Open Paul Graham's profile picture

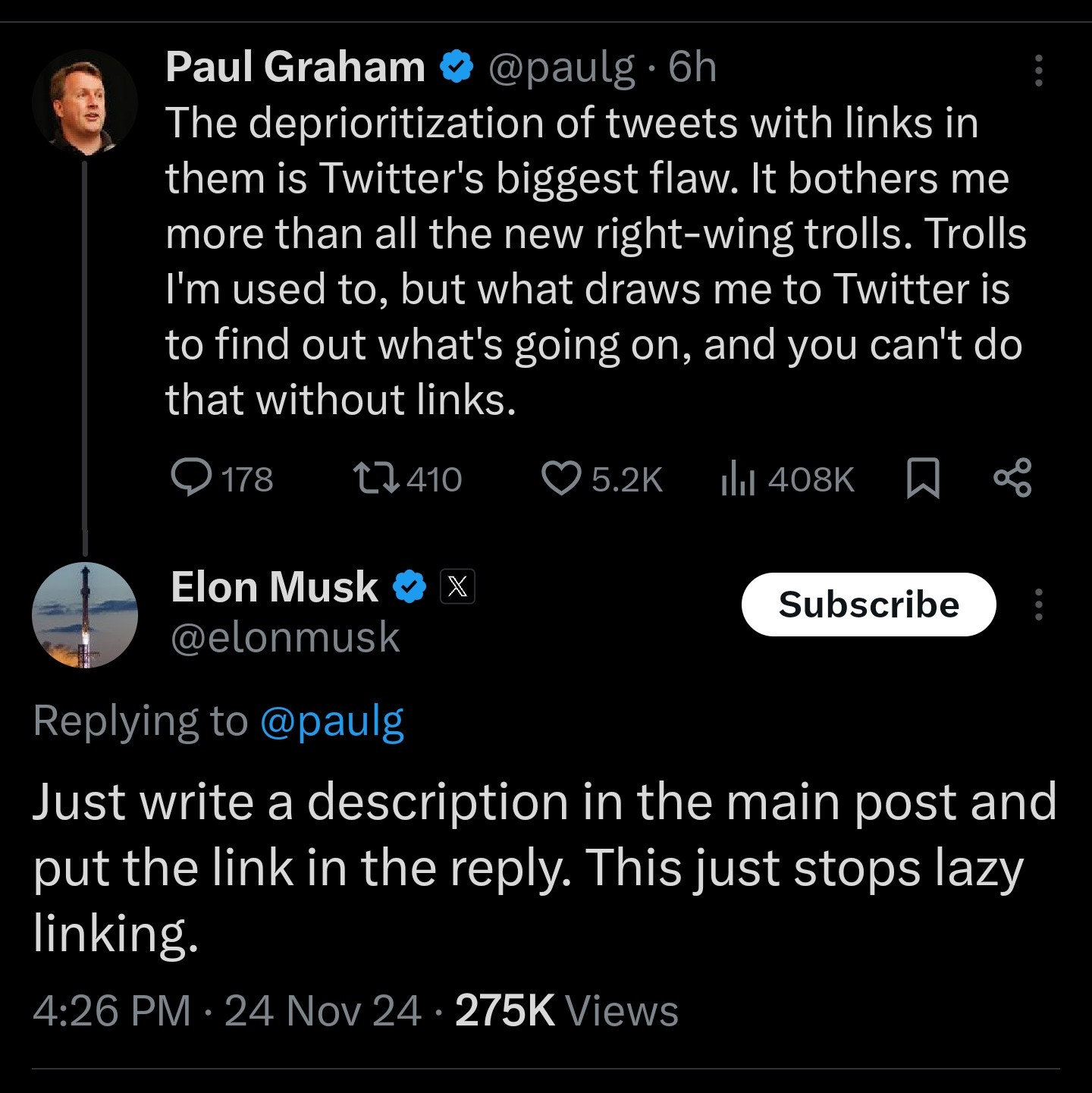click(85, 101)
